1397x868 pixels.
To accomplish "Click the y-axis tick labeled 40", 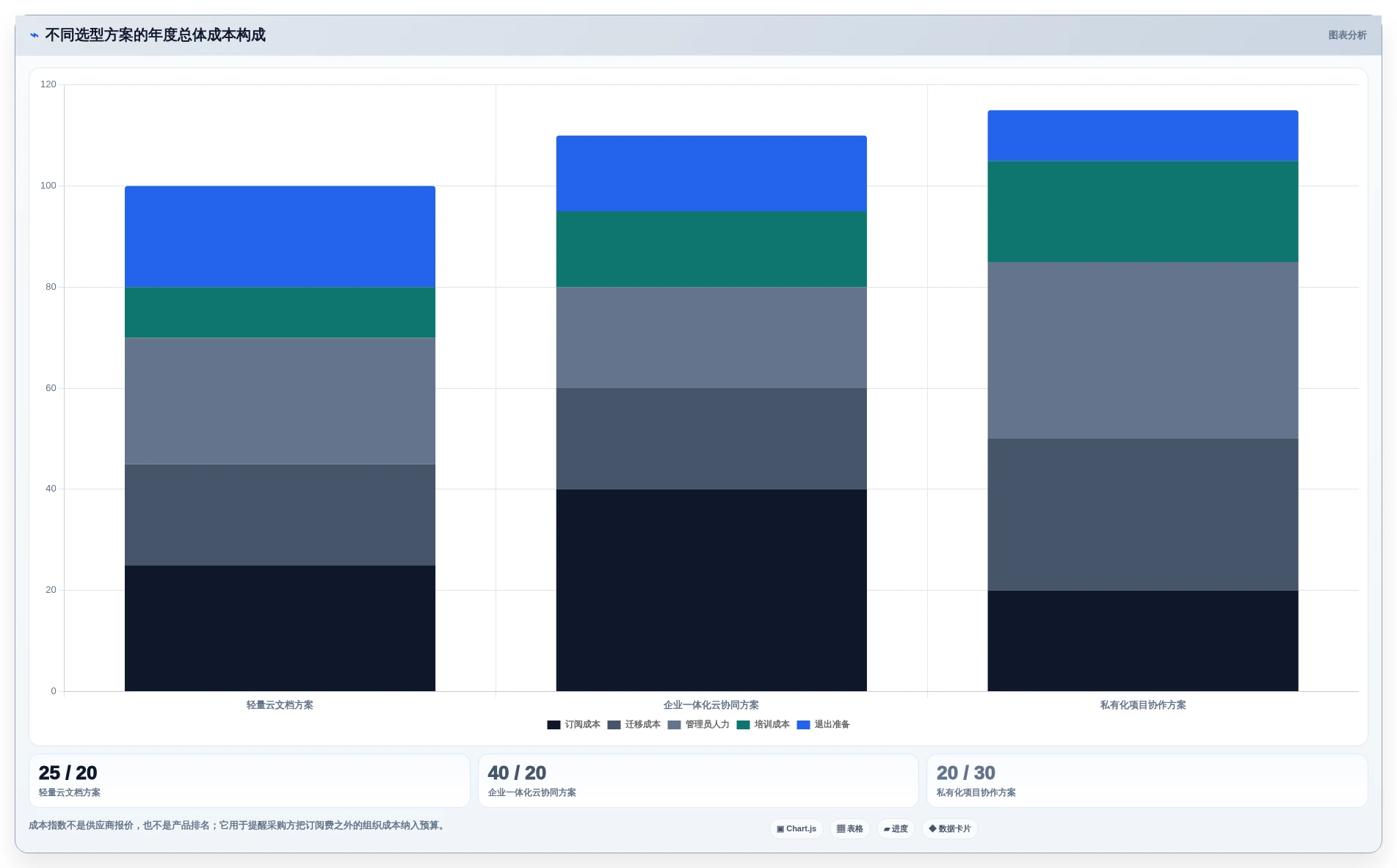I will click(51, 489).
